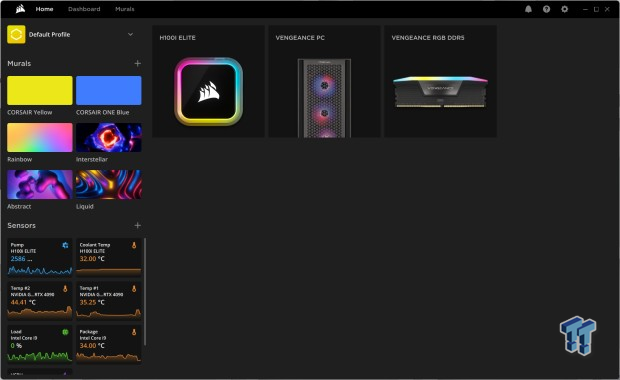The image size is (620, 380).
Task: Select the CORSAIR Yellow mural swatch
Action: [x=40, y=91]
